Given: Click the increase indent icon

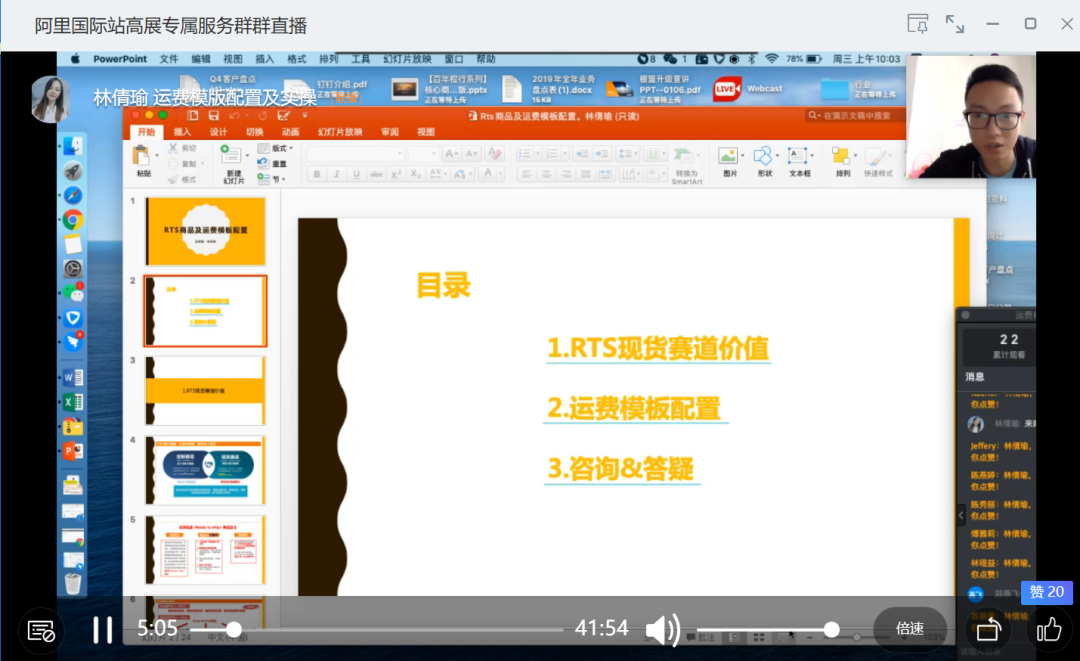Looking at the screenshot, I should pyautogui.click(x=601, y=154).
